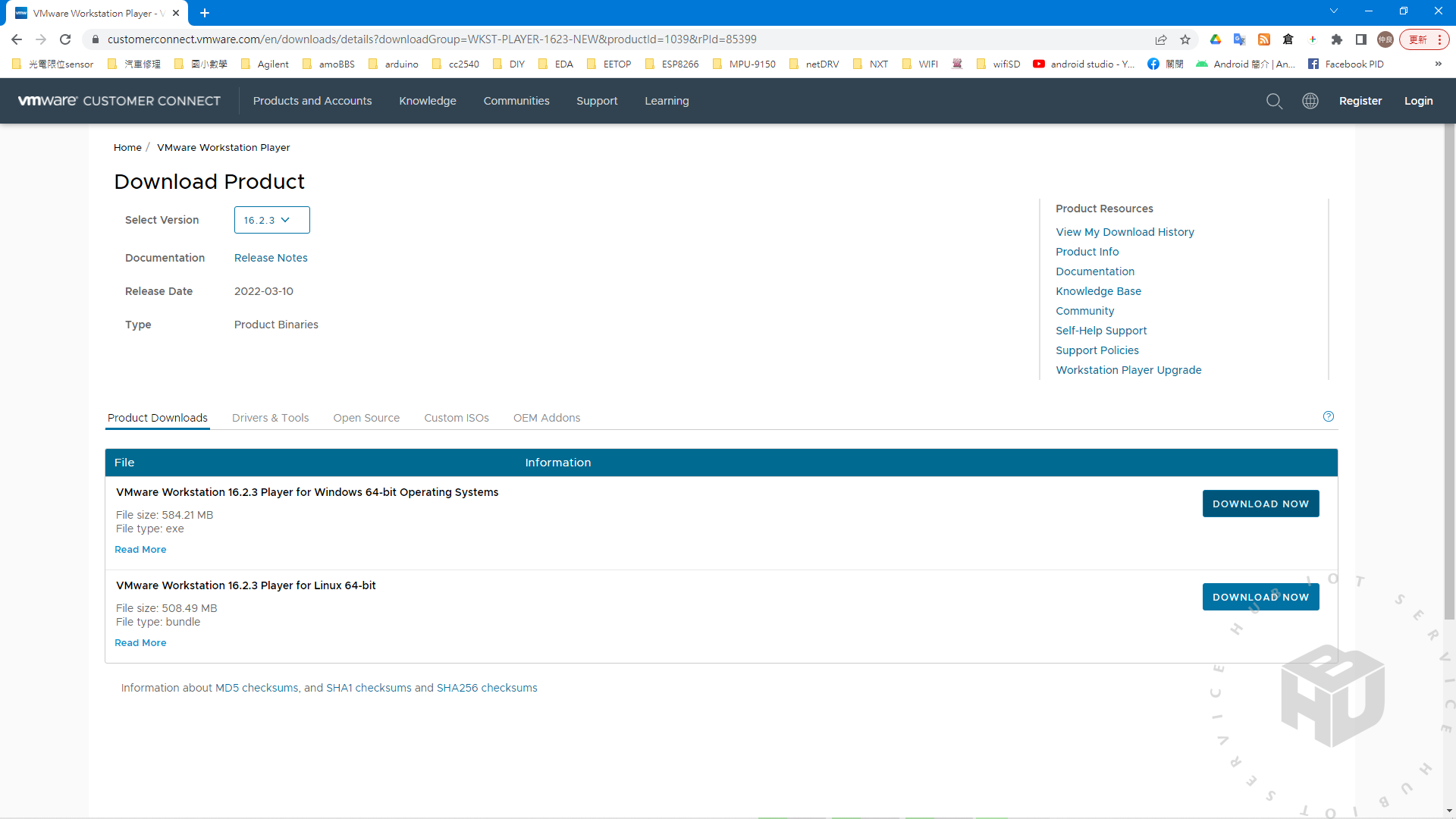Open the Extensions puzzle icon
Viewport: 1456px width, 819px height.
tap(1337, 39)
